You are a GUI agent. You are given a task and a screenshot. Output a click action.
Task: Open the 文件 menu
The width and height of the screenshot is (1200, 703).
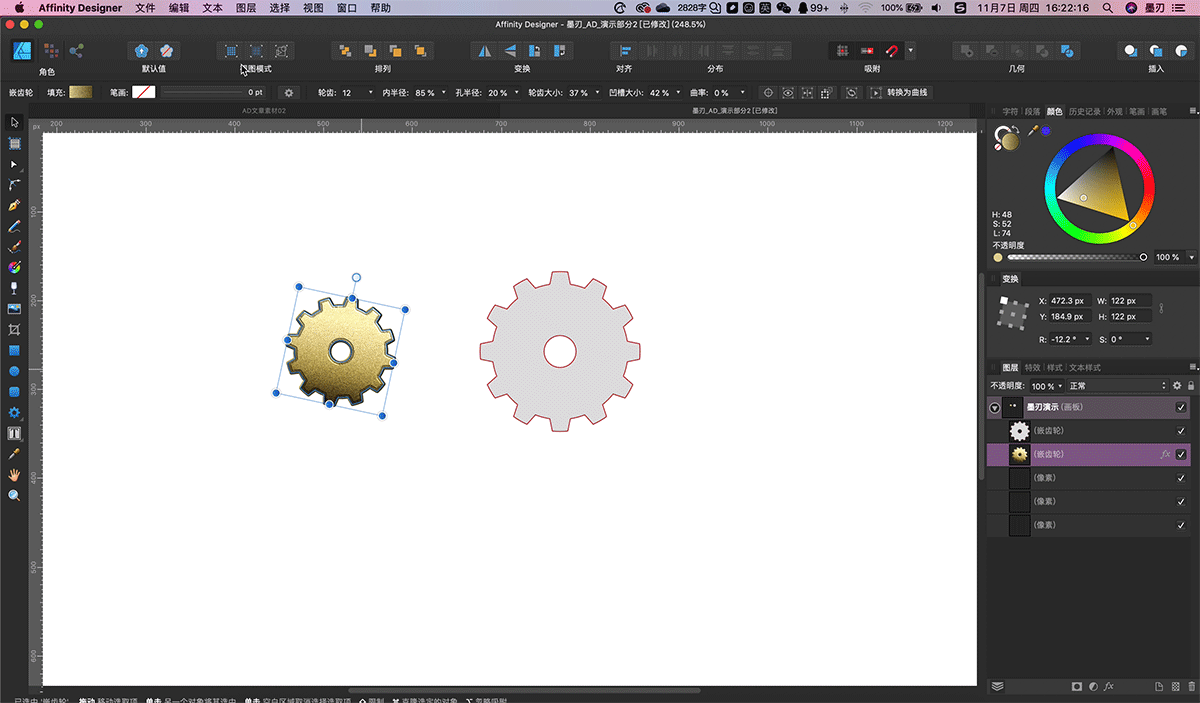point(145,8)
